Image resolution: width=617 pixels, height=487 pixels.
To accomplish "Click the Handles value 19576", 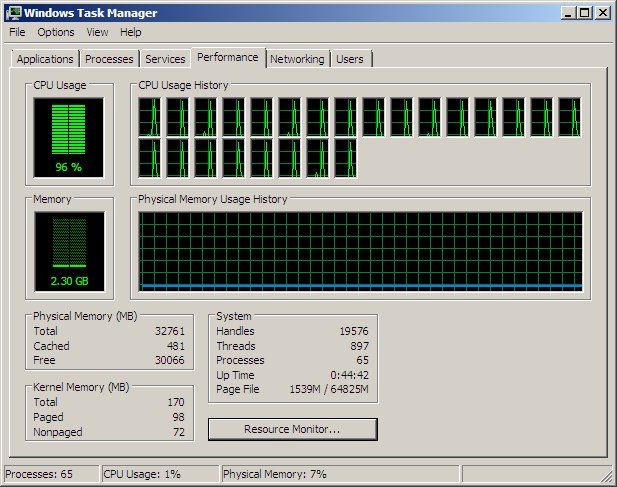I will click(x=354, y=331).
